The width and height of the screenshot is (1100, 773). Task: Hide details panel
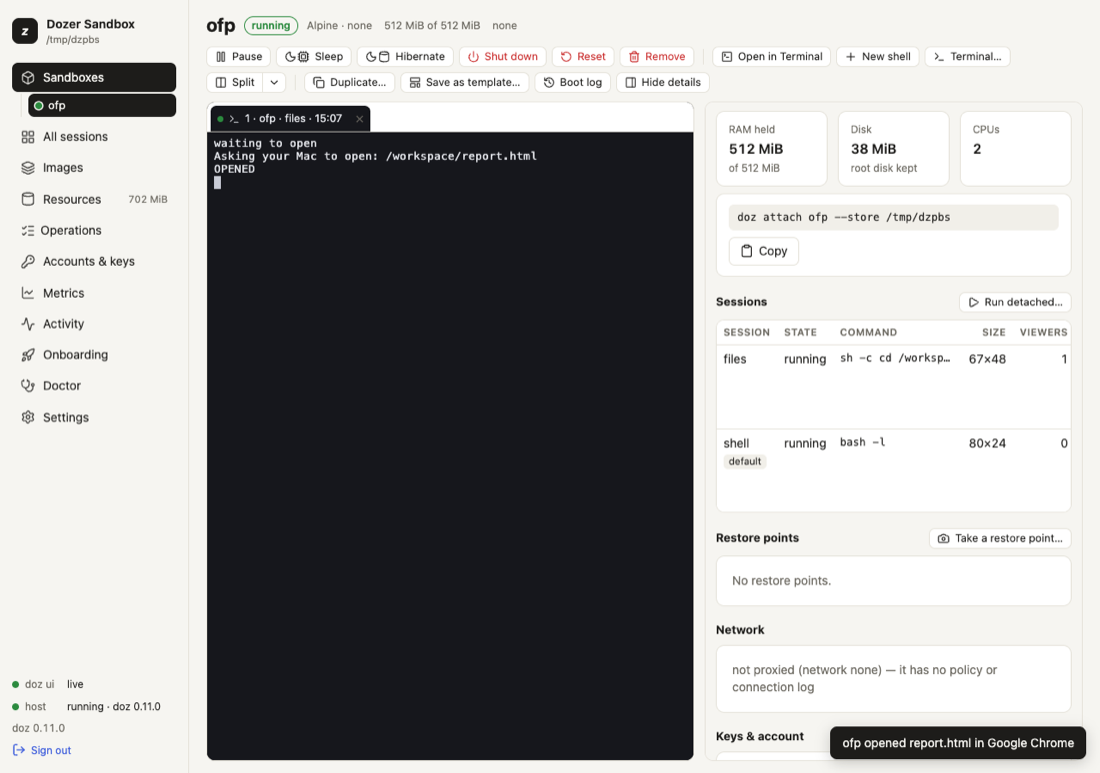point(663,83)
